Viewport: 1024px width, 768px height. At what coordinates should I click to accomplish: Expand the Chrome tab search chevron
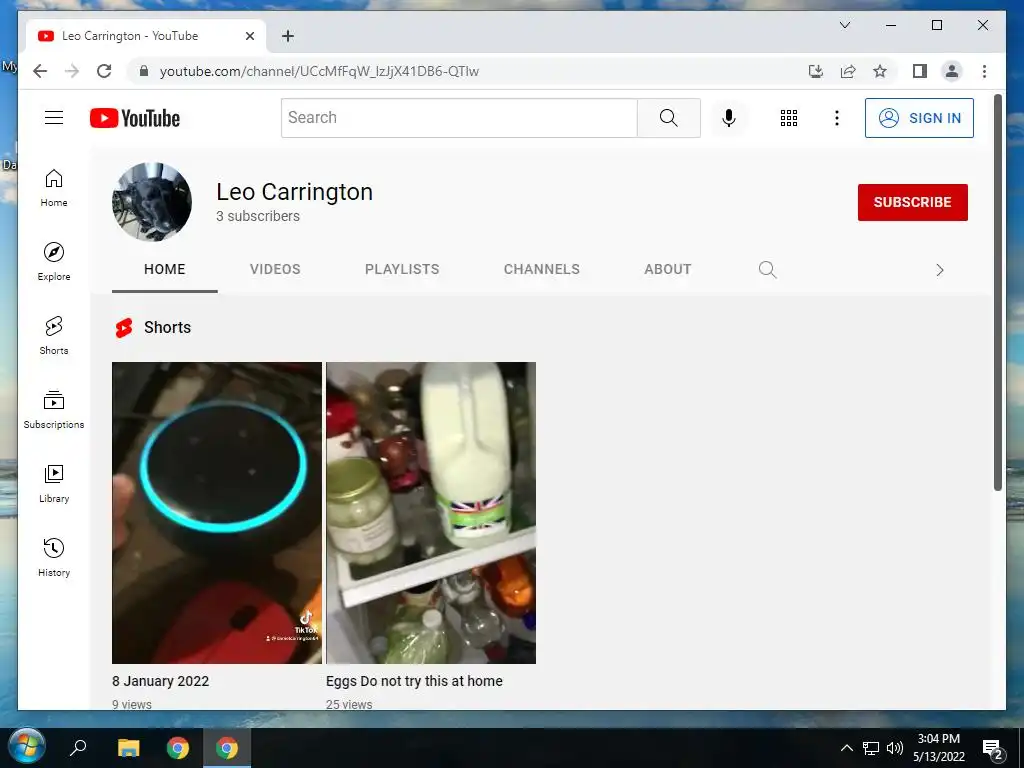(x=844, y=25)
